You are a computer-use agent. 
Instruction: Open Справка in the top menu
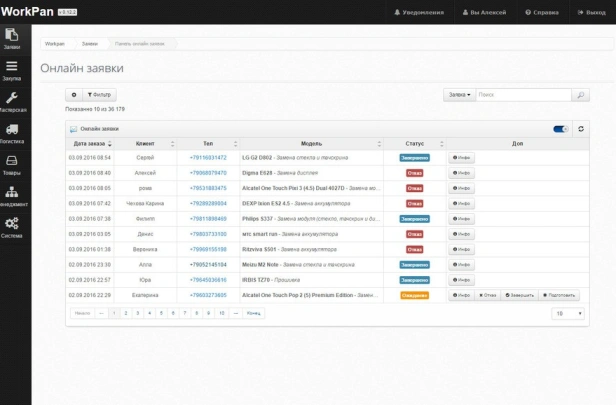542,12
